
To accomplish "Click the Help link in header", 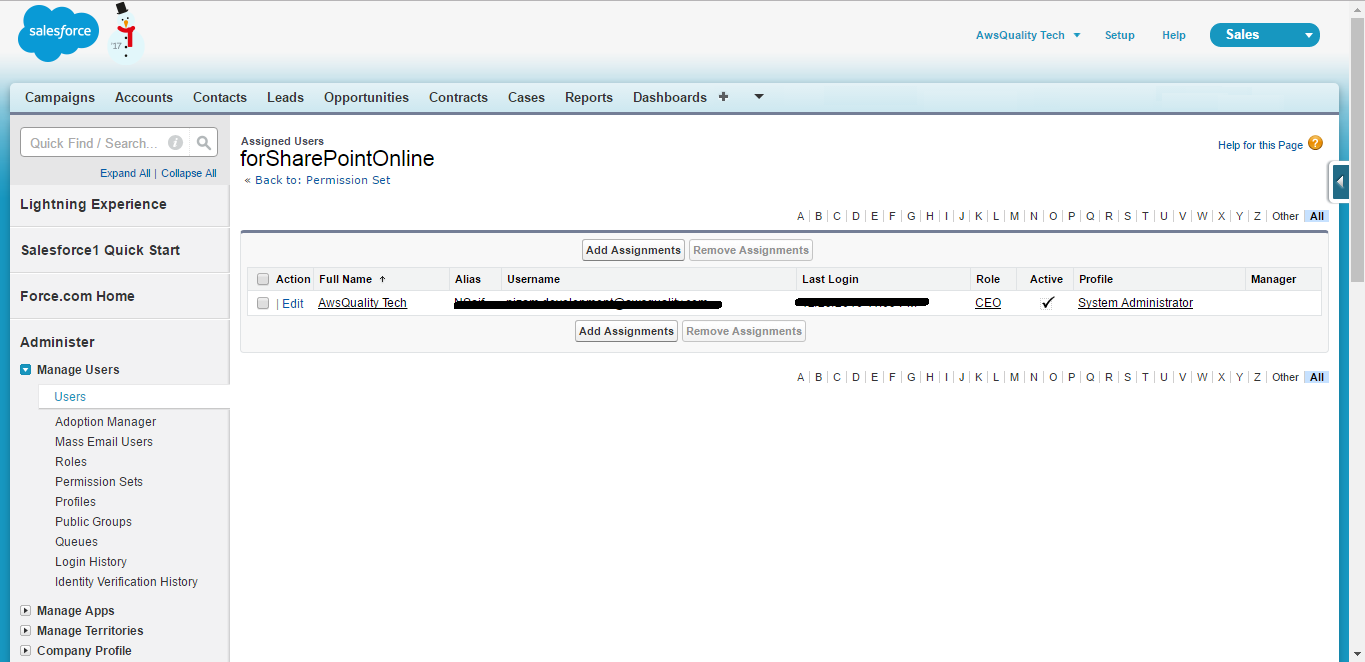I will pos(1174,35).
